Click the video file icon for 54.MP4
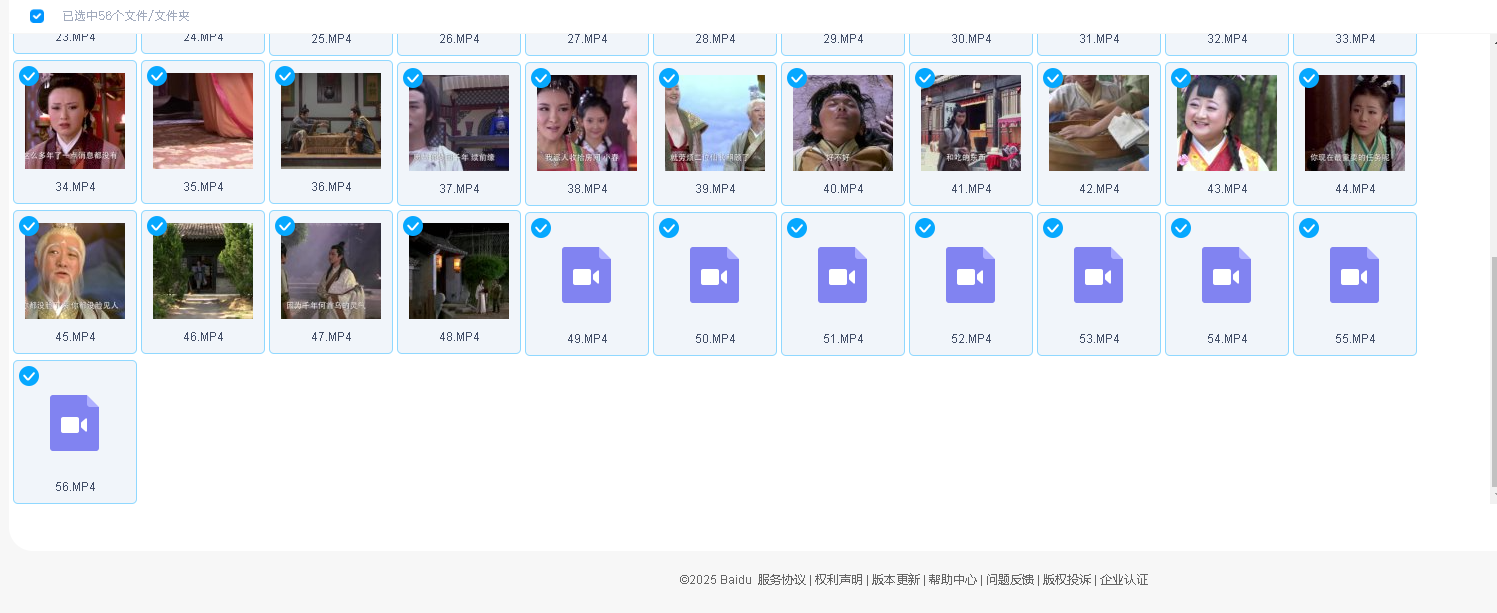 [x=1226, y=275]
